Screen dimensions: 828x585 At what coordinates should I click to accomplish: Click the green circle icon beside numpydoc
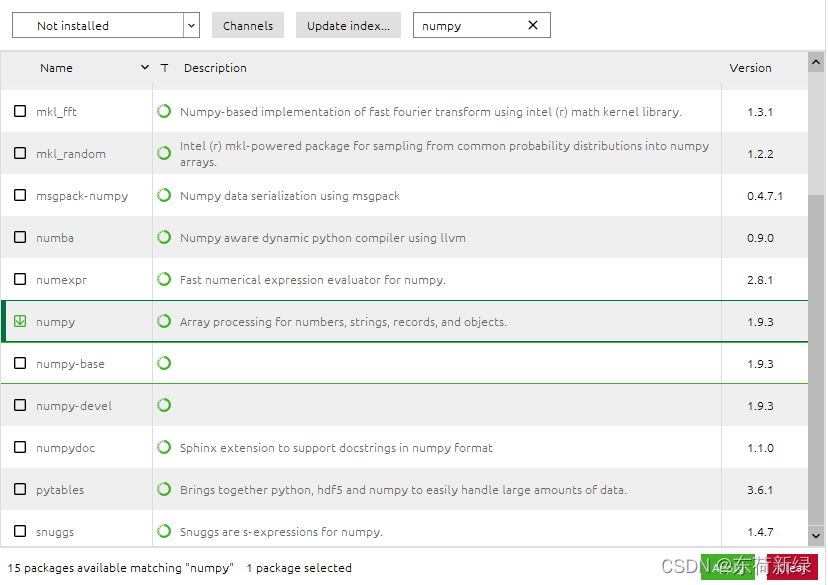coord(164,447)
